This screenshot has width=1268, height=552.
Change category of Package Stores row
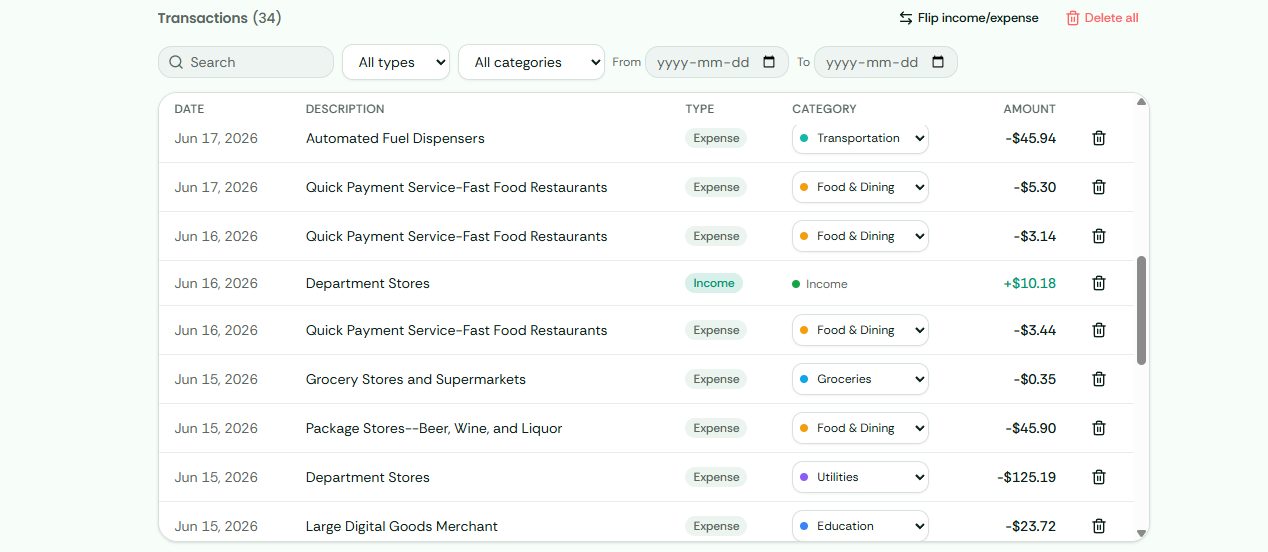860,428
